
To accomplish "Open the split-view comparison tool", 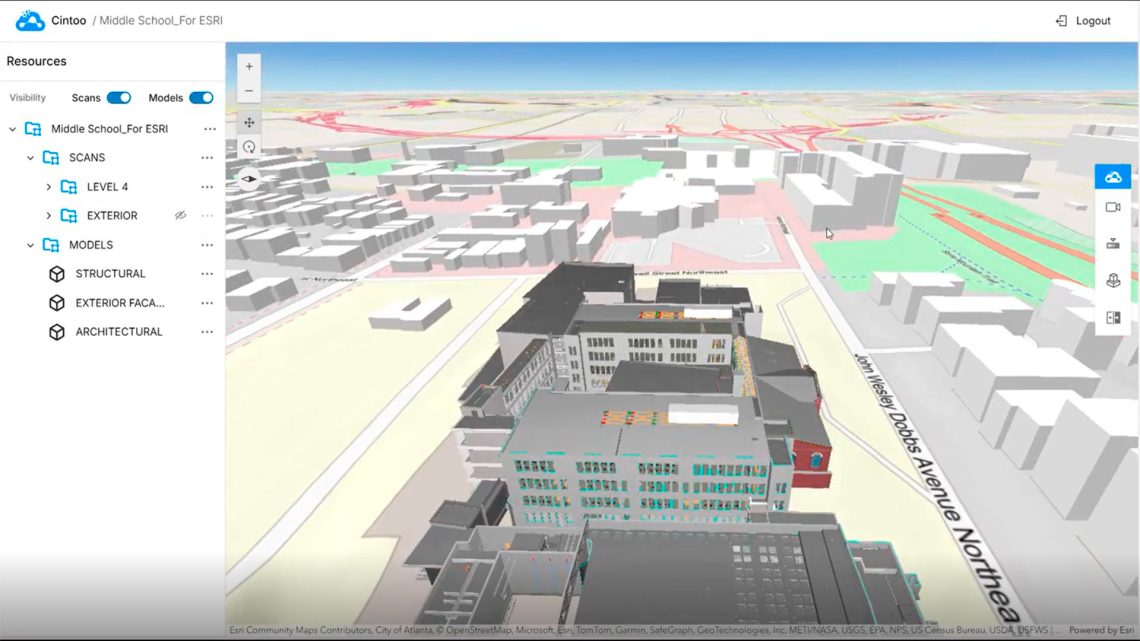I will [1113, 317].
